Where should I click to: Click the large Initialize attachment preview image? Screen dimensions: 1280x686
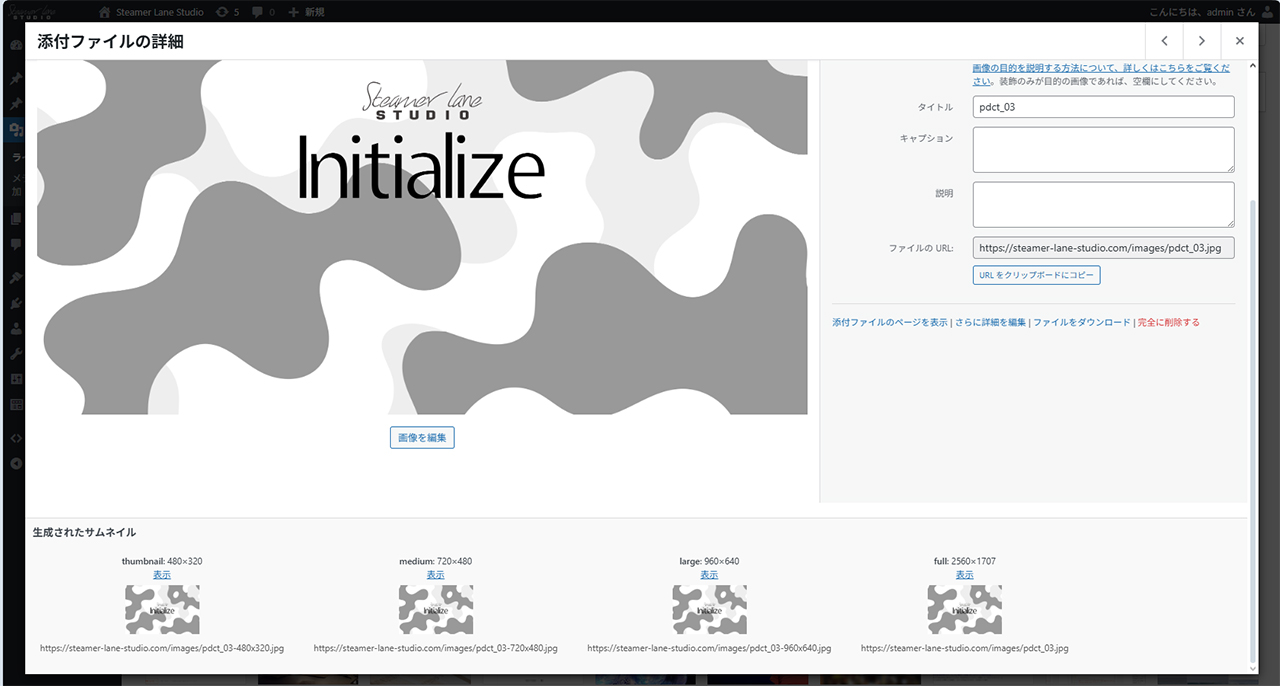pos(422,237)
